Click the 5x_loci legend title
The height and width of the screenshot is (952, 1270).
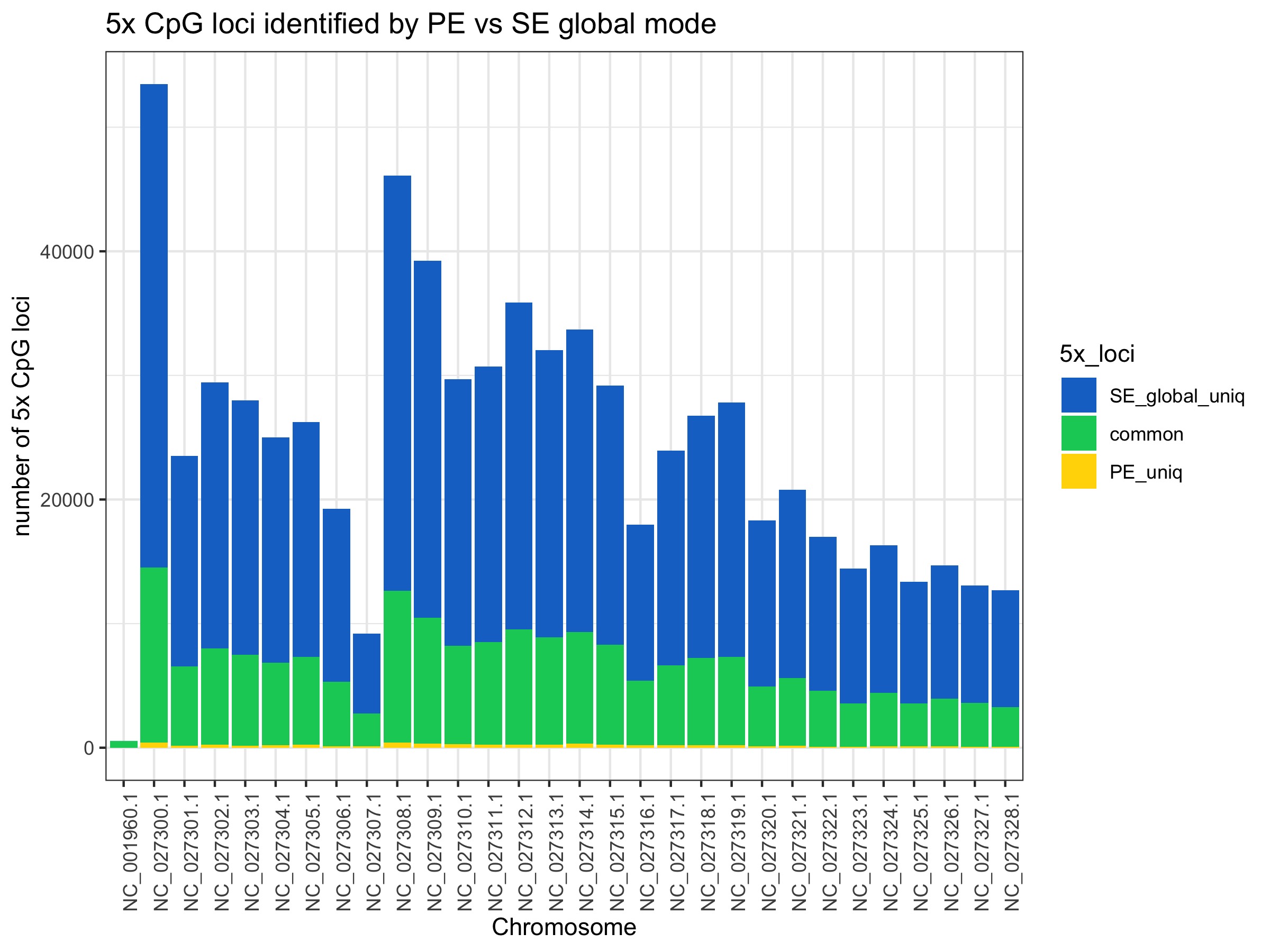click(x=1096, y=353)
